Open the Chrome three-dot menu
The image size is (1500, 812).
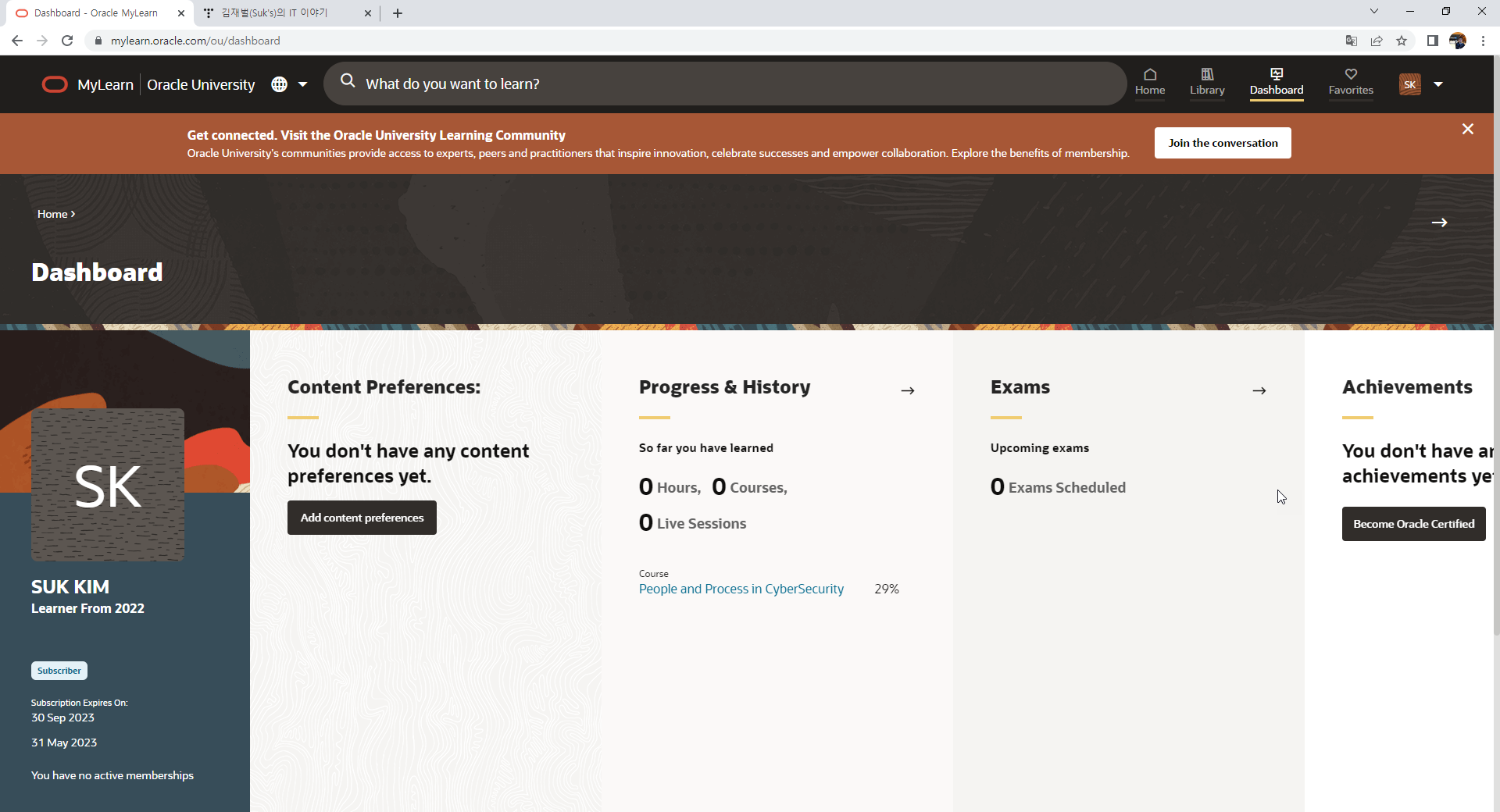1483,41
